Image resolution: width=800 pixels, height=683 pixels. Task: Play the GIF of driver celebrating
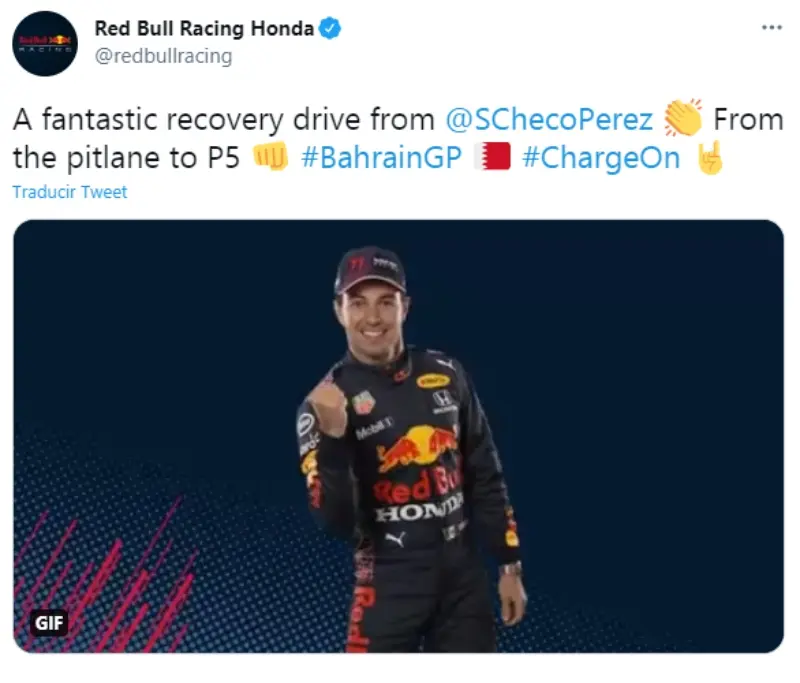tap(398, 436)
